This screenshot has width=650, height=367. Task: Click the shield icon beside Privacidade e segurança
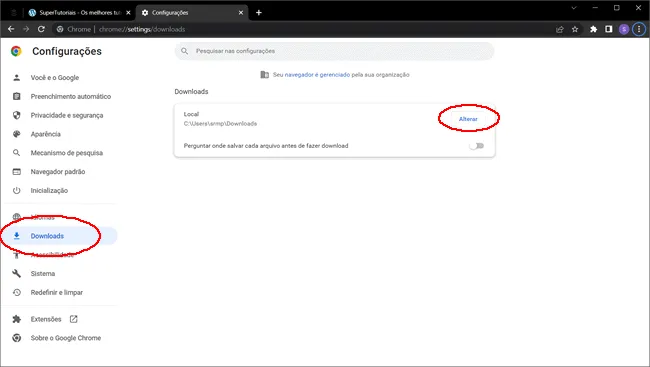pyautogui.click(x=17, y=115)
